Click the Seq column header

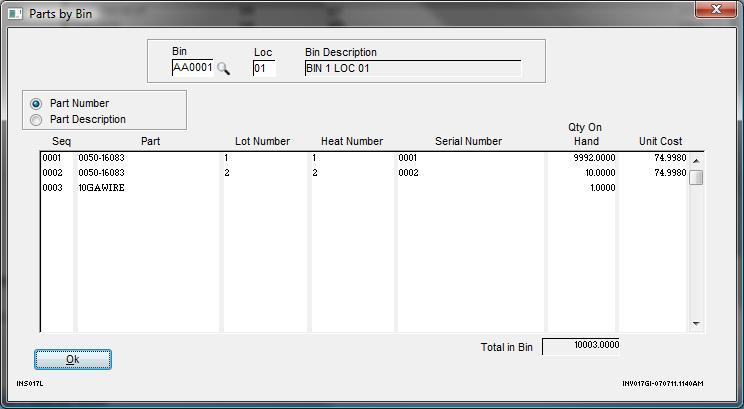tap(61, 141)
